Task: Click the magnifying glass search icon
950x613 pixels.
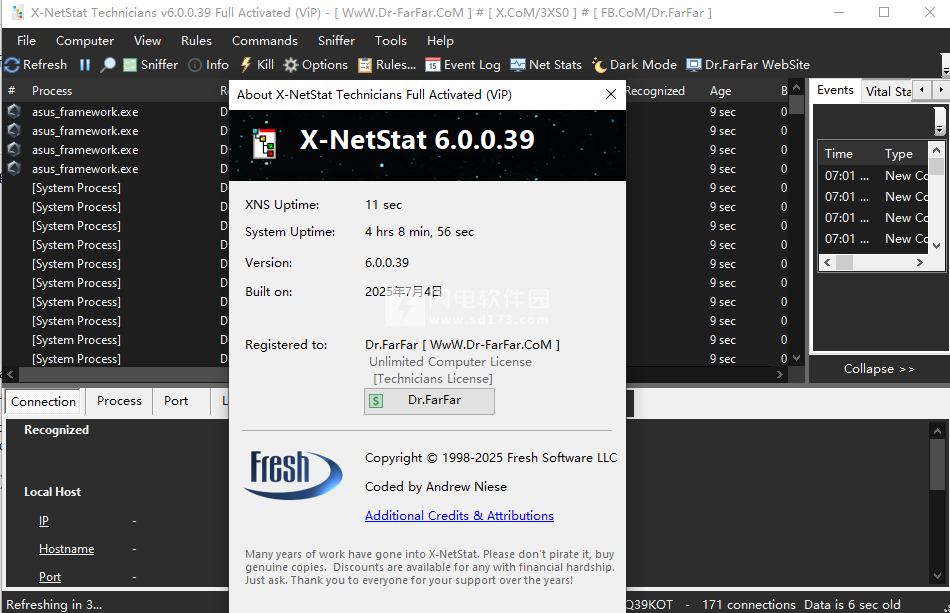Action: (108, 65)
